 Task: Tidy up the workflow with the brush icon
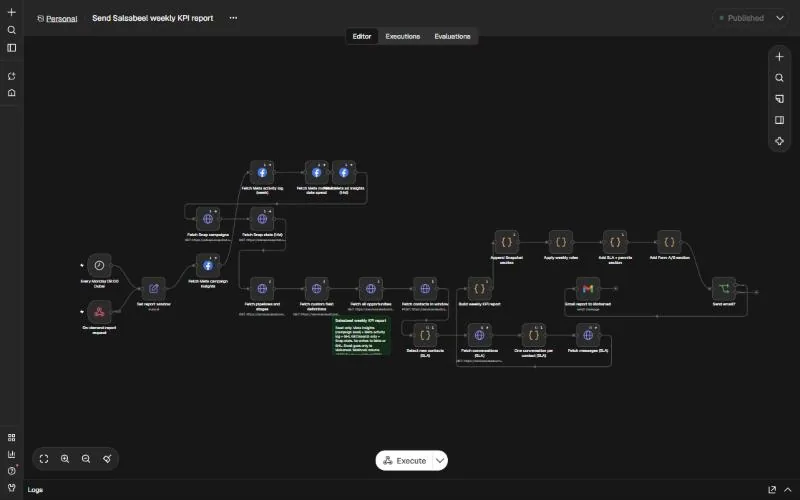pos(107,459)
